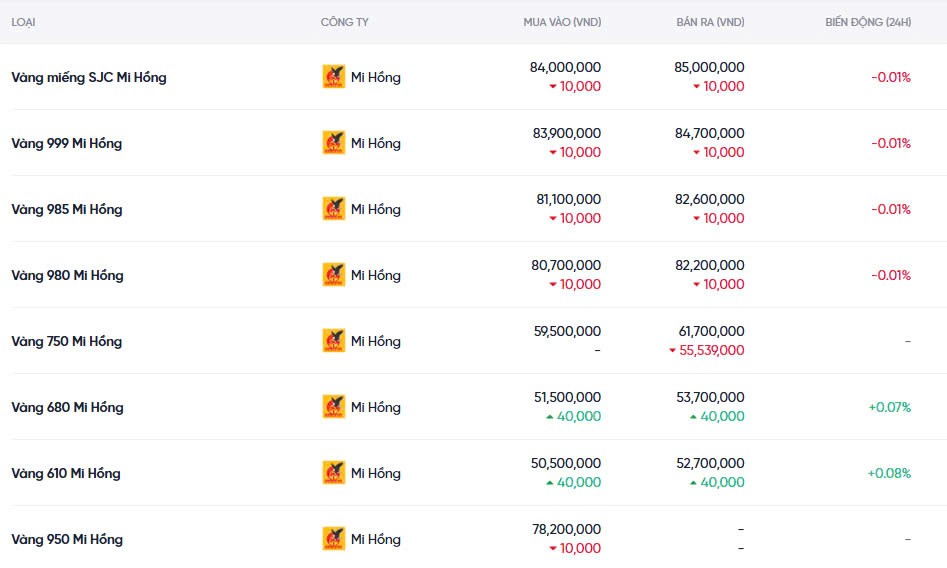
Task: Select the Vàng 610 Mi Hồng product name
Action: pos(66,473)
